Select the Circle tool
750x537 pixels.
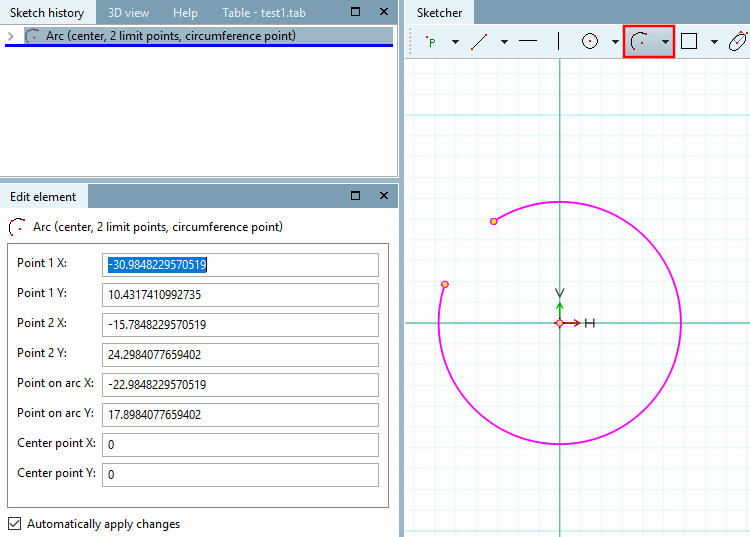tap(590, 42)
